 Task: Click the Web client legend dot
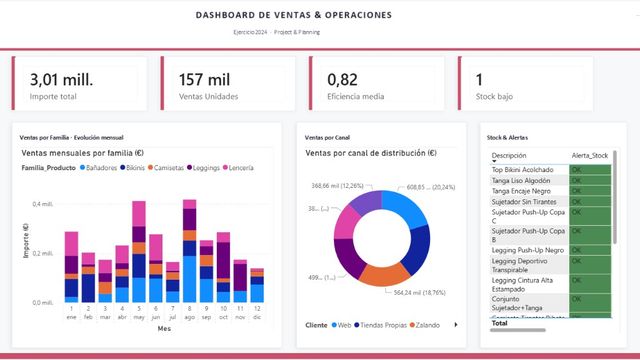pyautogui.click(x=334, y=325)
